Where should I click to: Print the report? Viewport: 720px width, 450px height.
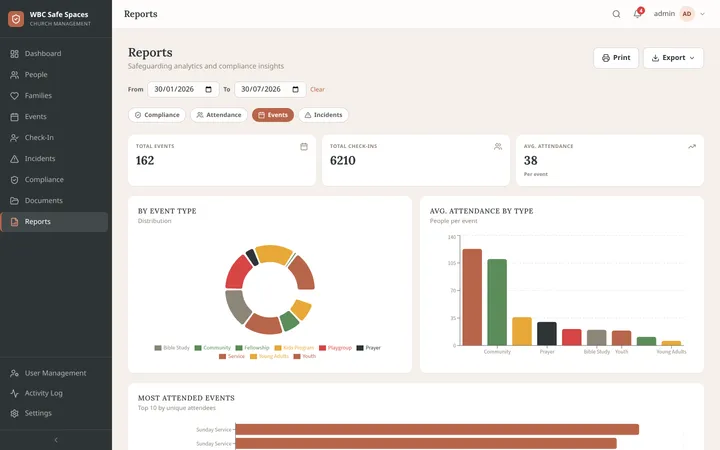616,58
